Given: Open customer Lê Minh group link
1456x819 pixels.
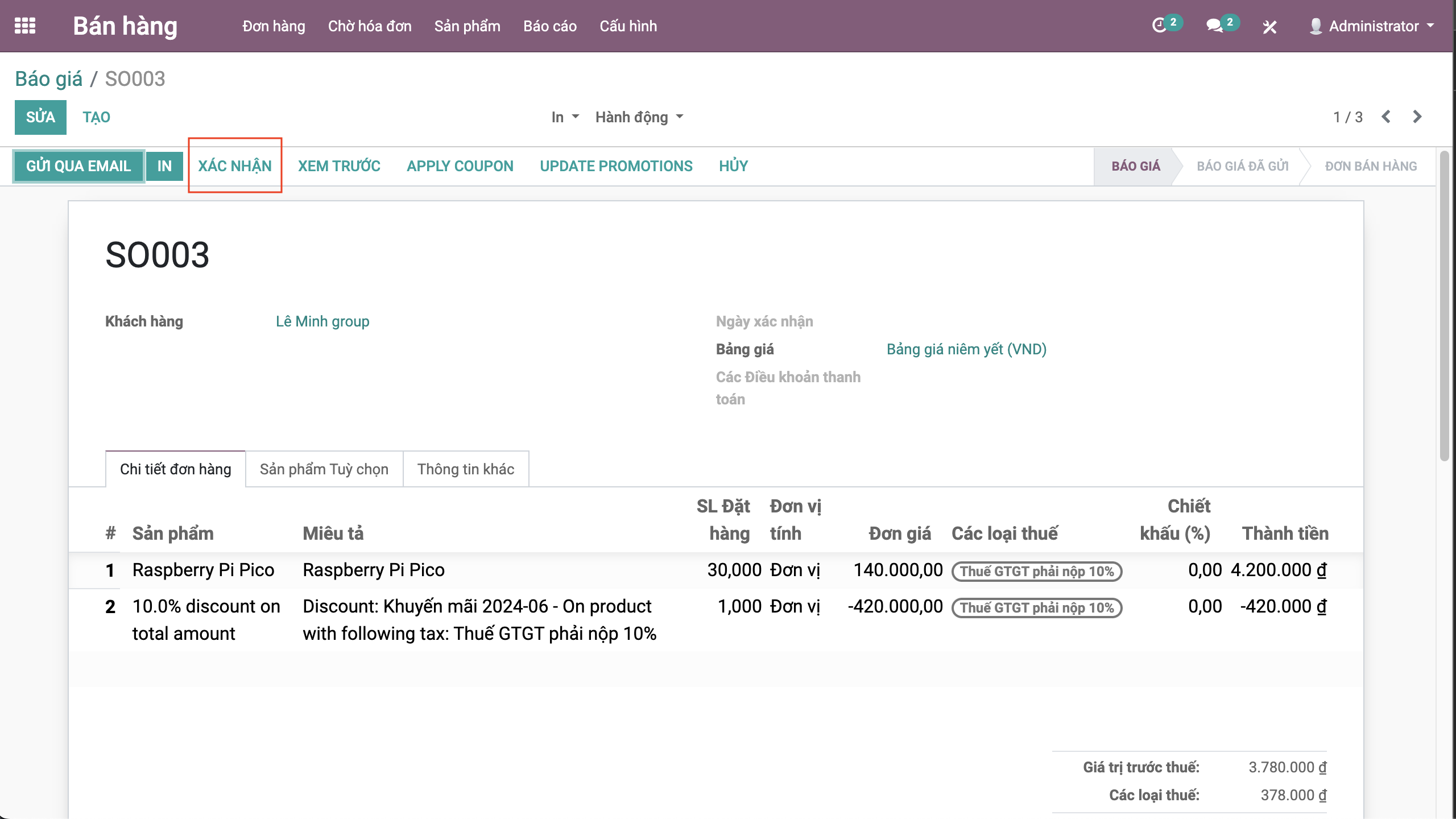Looking at the screenshot, I should (322, 321).
